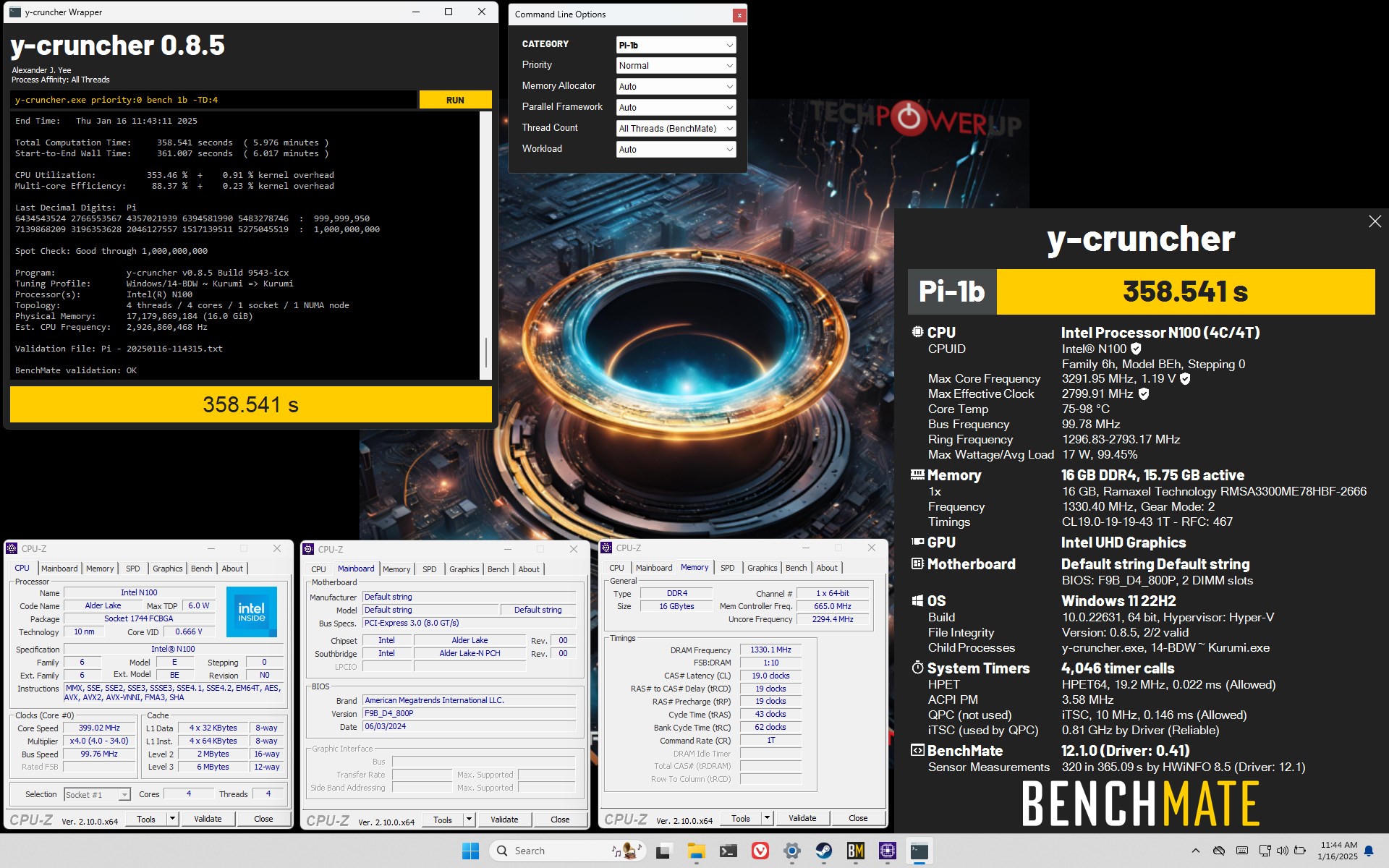Open network status tray icon
Image resolution: width=1389 pixels, height=868 pixels.
click(1265, 851)
